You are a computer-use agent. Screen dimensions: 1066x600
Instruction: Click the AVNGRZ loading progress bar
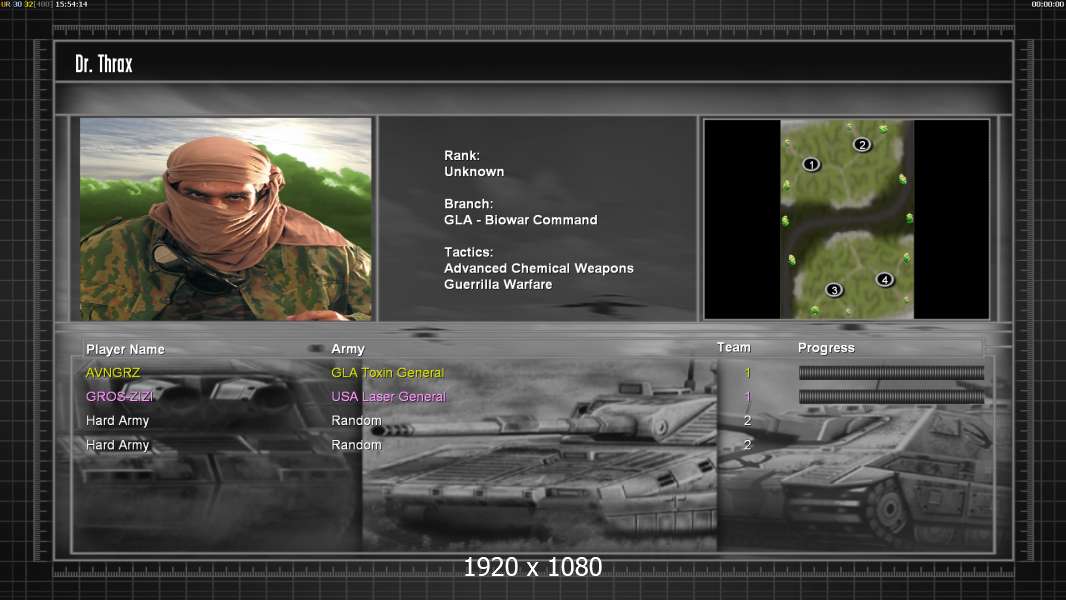click(x=891, y=372)
